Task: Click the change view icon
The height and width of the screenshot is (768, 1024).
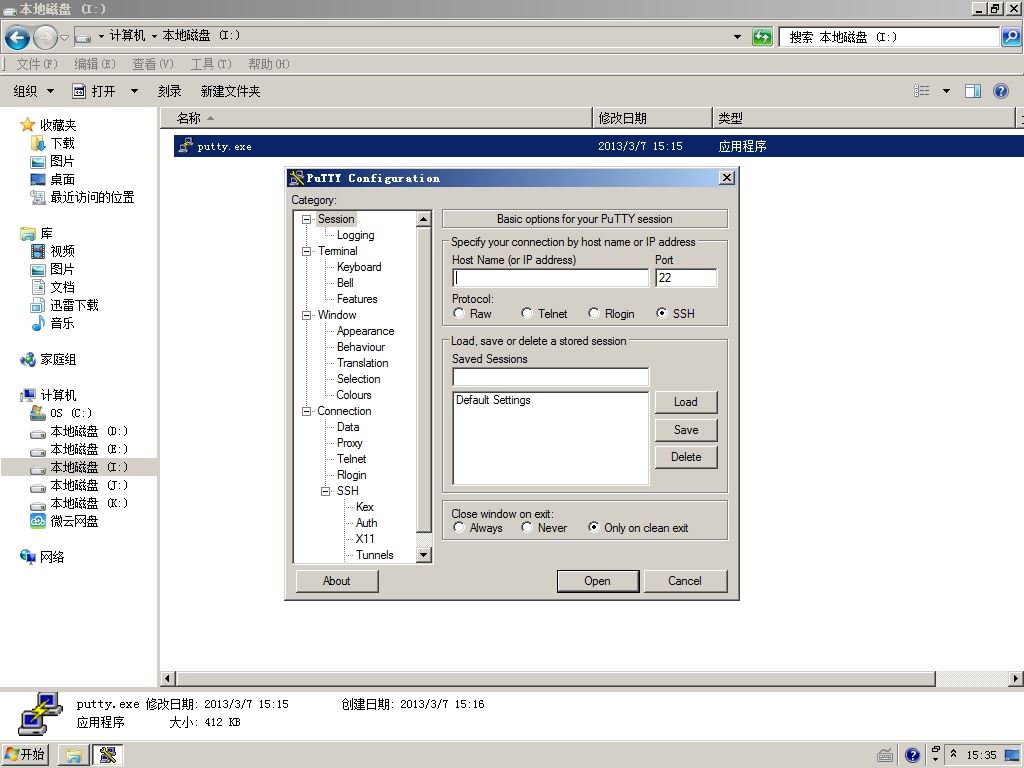Action: click(921, 91)
